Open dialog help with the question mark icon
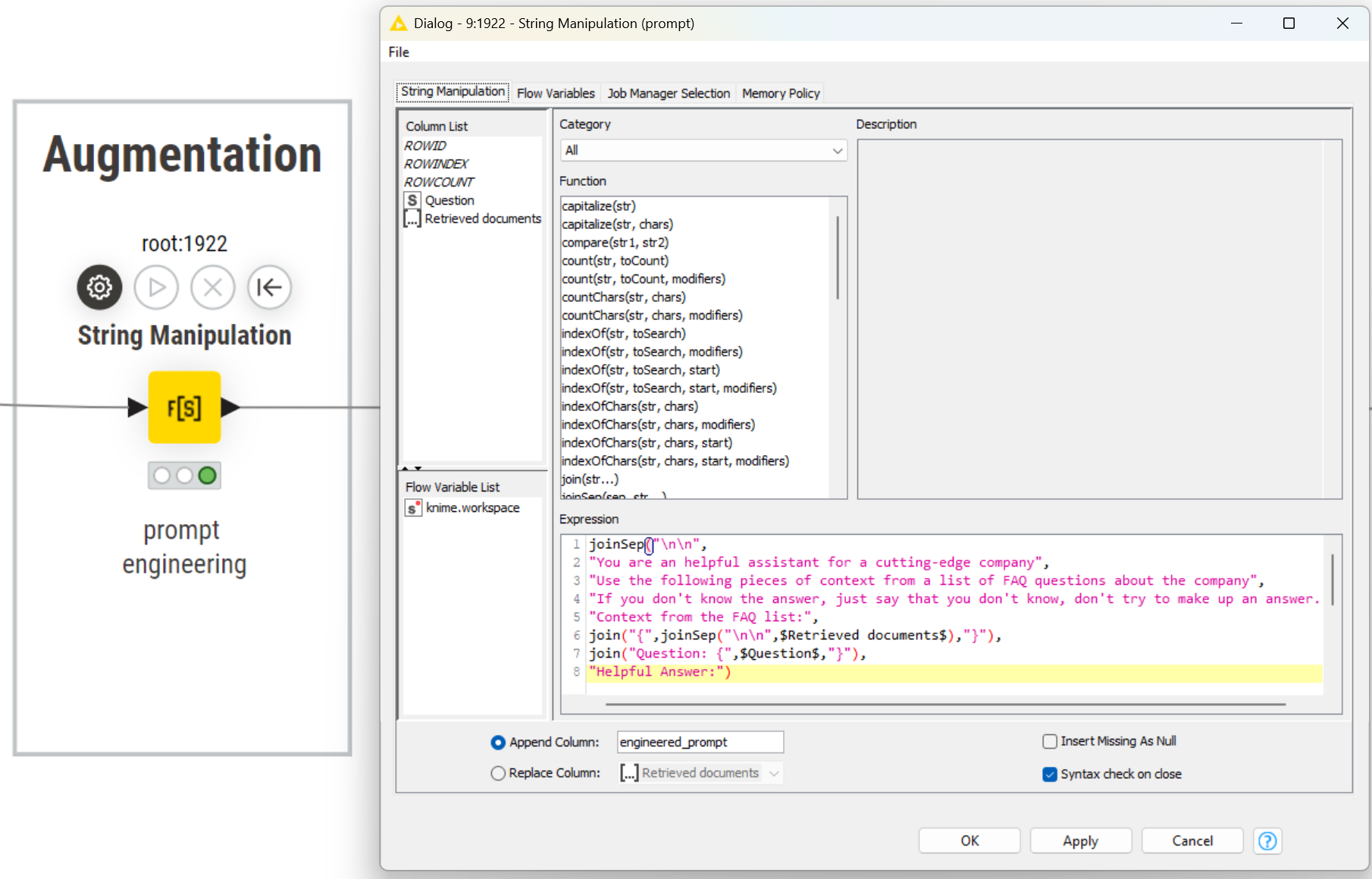 tap(1267, 840)
